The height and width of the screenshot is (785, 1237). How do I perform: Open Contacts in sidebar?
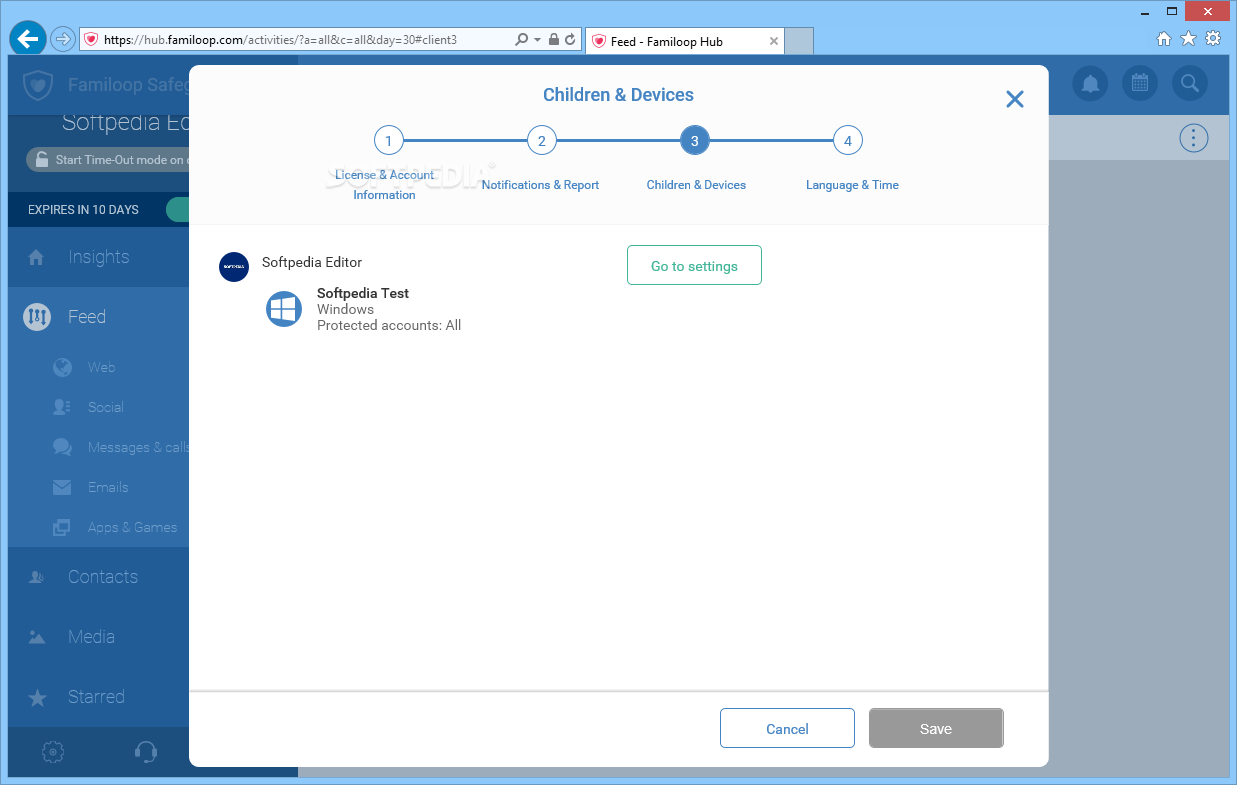coord(98,577)
